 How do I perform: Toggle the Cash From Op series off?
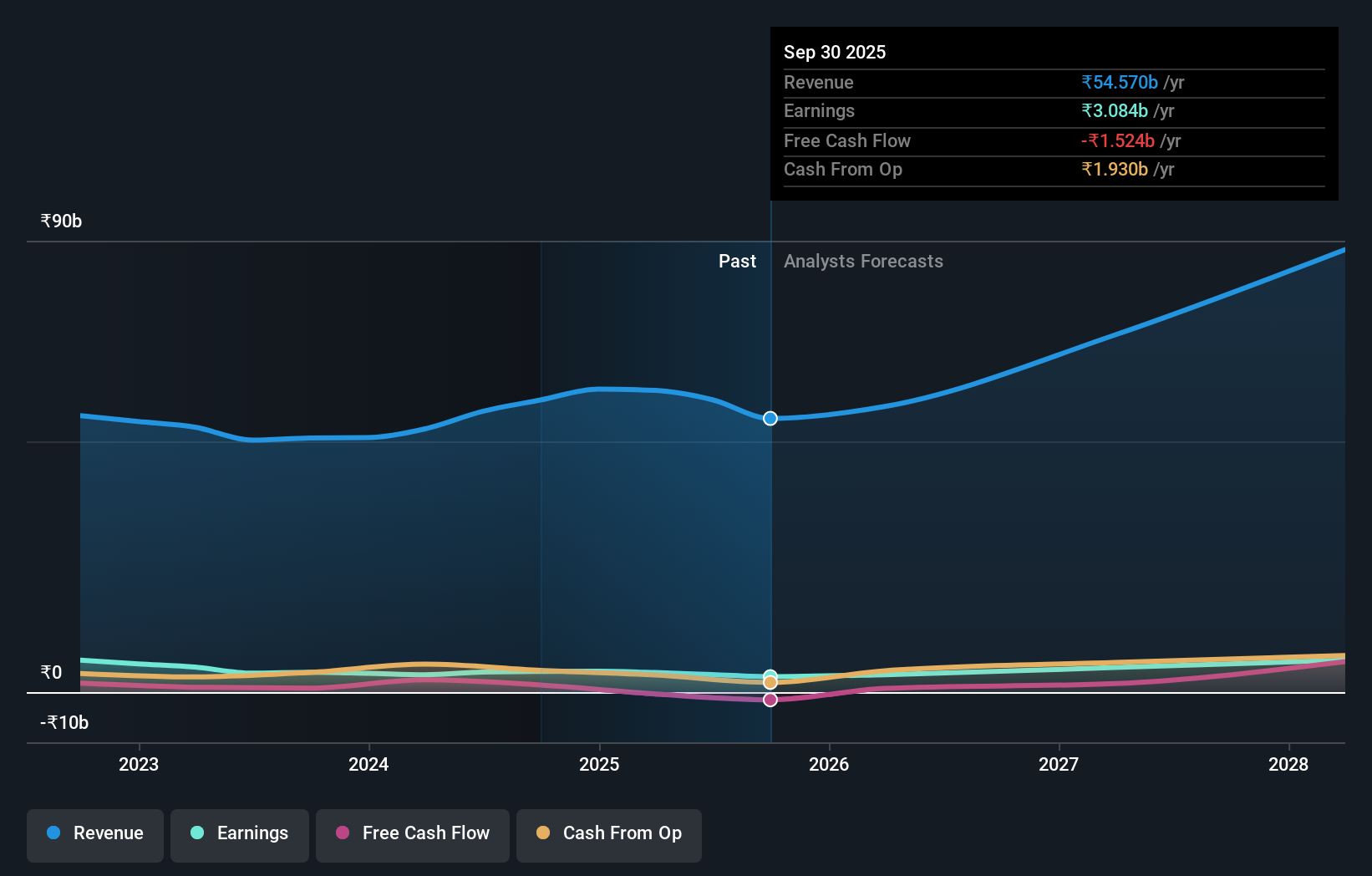pyautogui.click(x=608, y=833)
